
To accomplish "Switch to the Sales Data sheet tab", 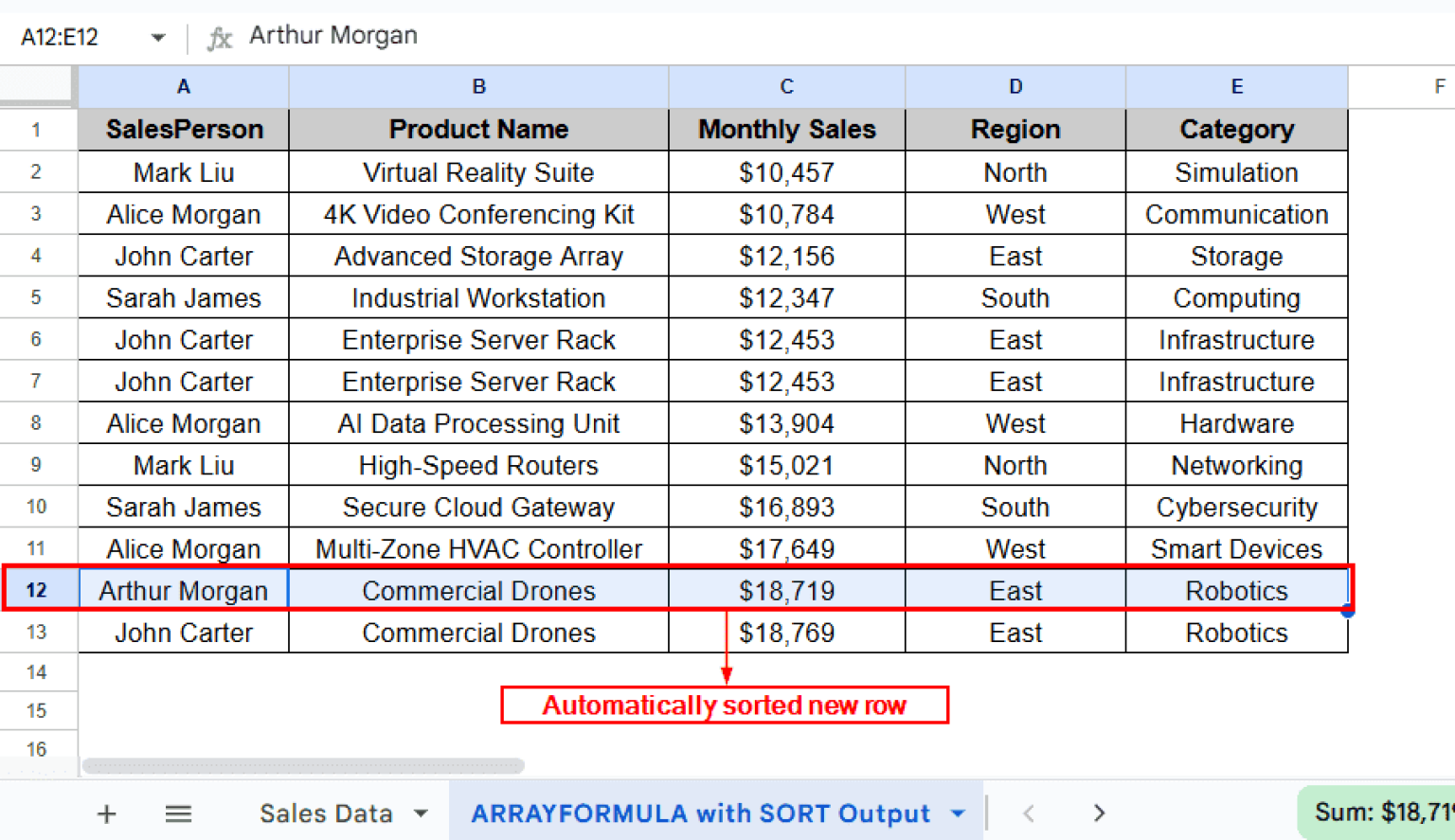I will coord(325,813).
